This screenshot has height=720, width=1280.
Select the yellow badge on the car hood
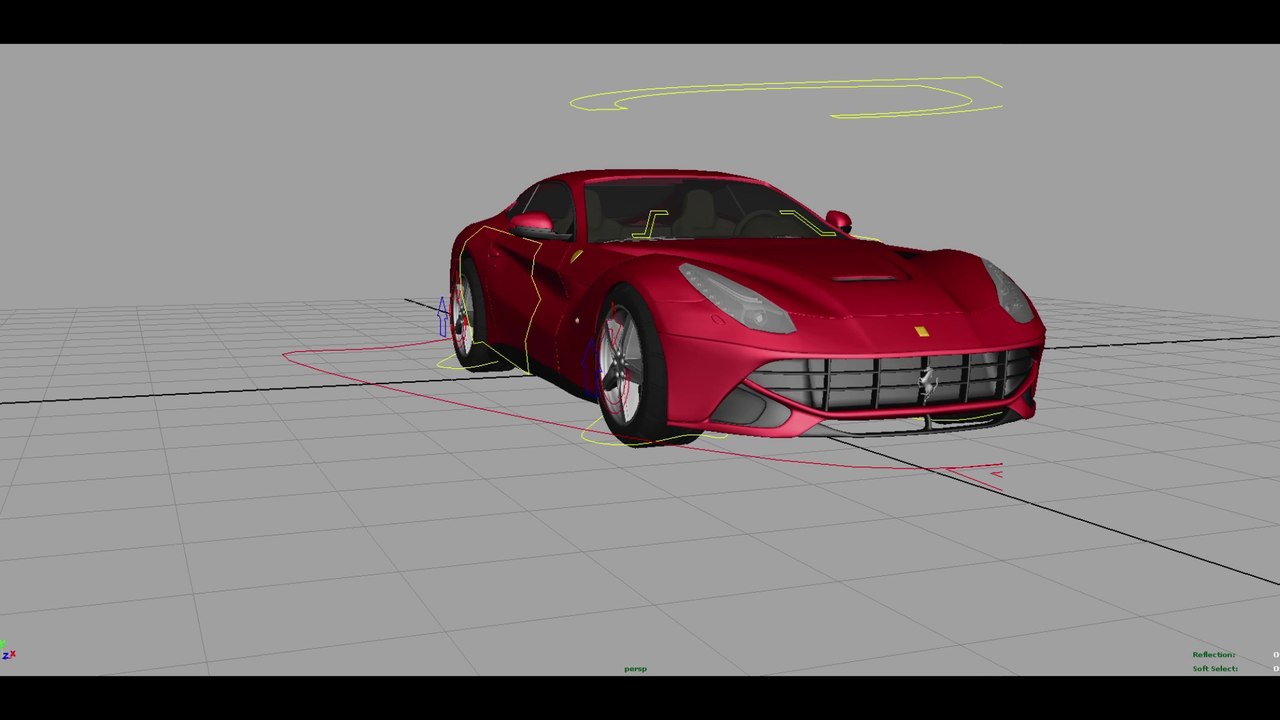click(921, 331)
